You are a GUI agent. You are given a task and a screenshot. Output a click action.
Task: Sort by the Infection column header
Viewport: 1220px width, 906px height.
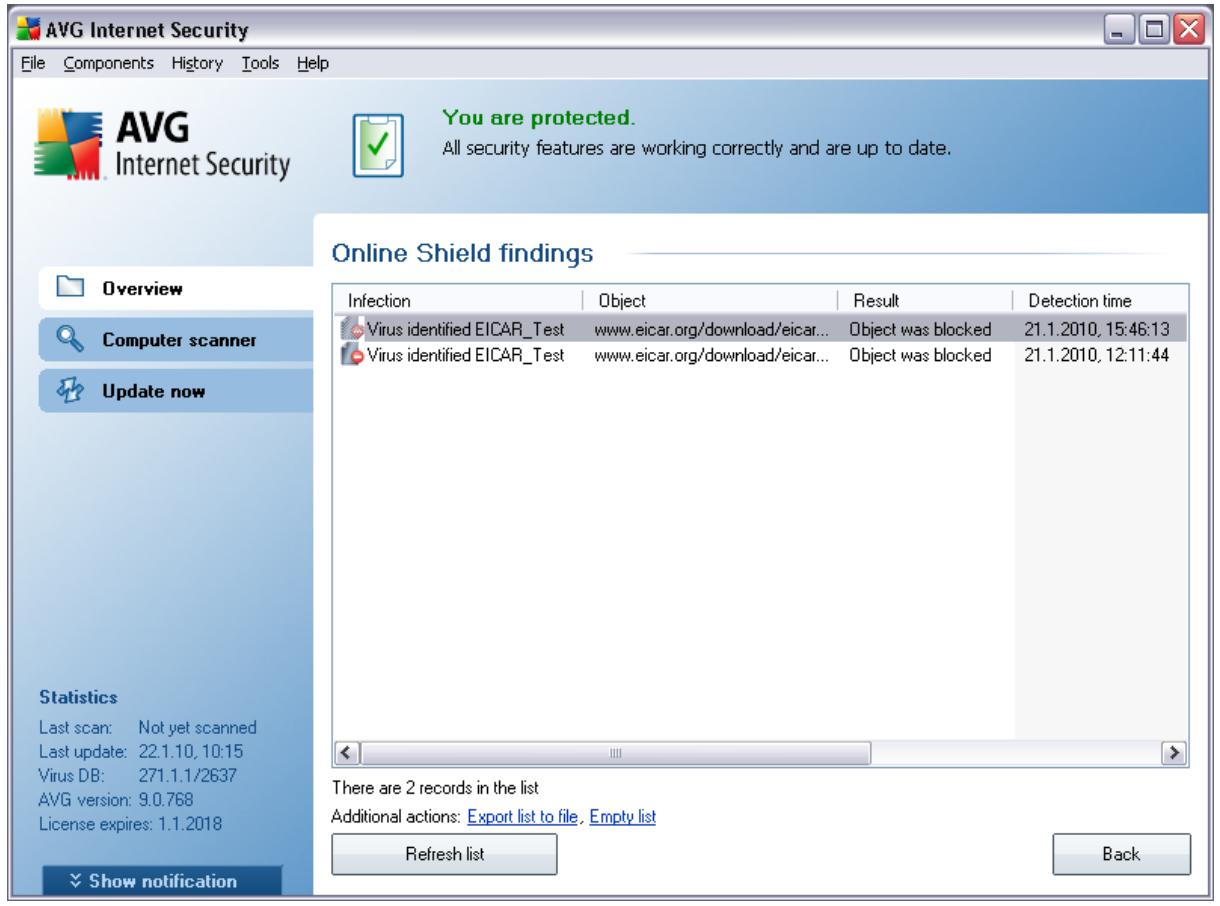pyautogui.click(x=457, y=299)
